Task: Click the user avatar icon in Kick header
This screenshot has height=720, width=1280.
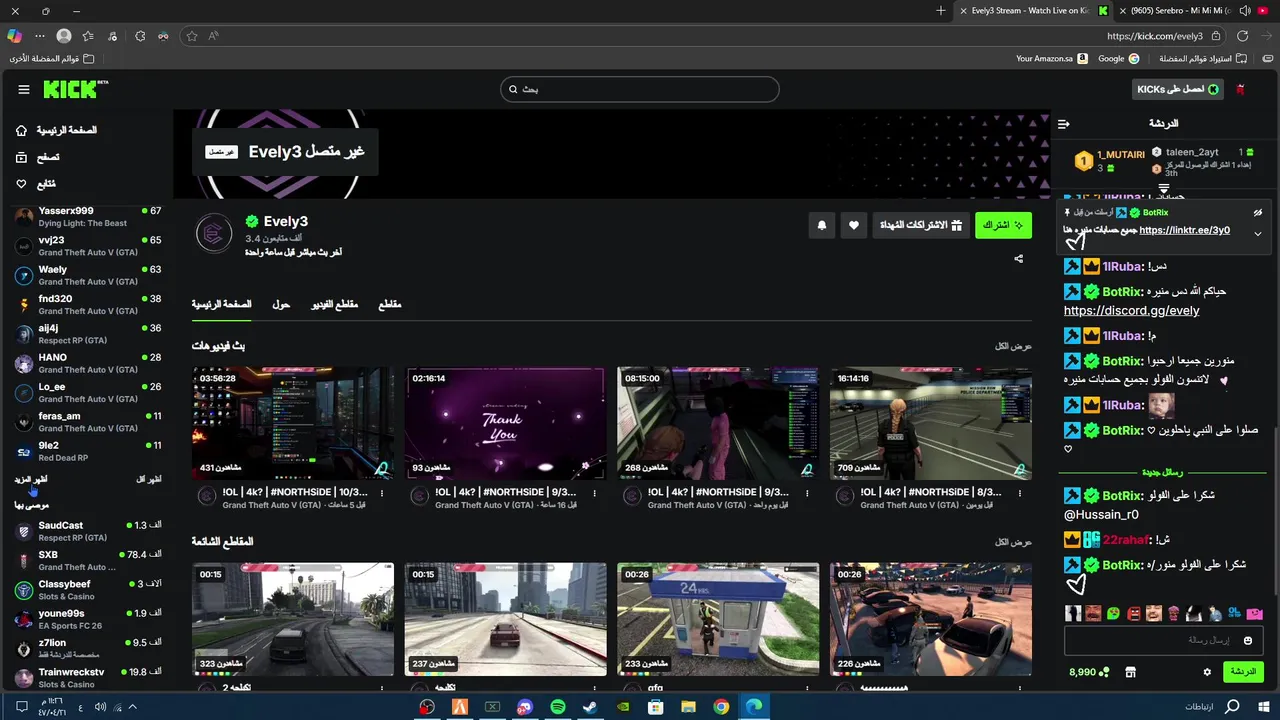Action: (x=1240, y=90)
